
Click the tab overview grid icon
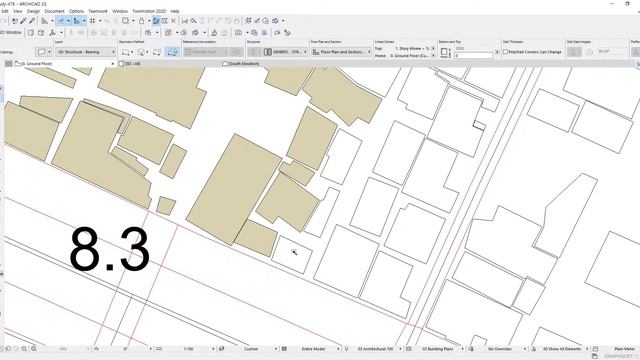(9, 64)
